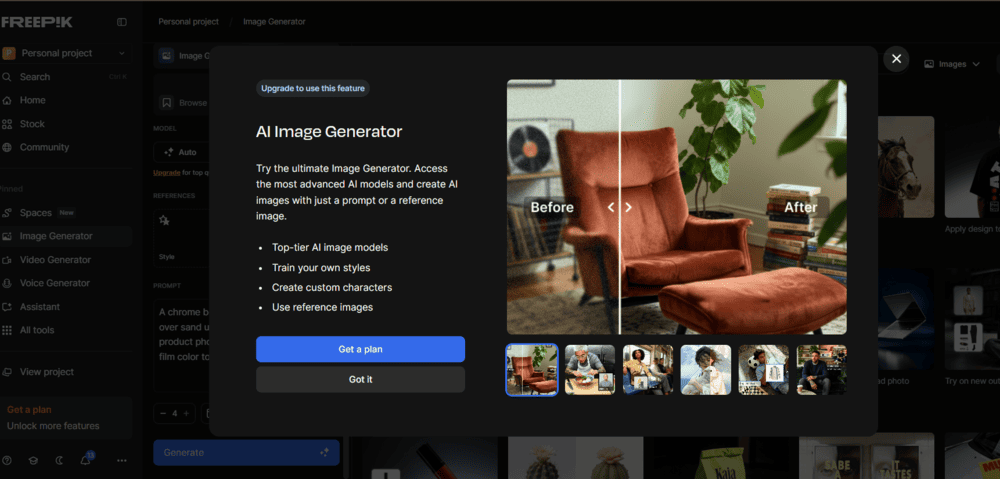1000x479 pixels.
Task: Open the notifications bell icon
Action: (86, 460)
